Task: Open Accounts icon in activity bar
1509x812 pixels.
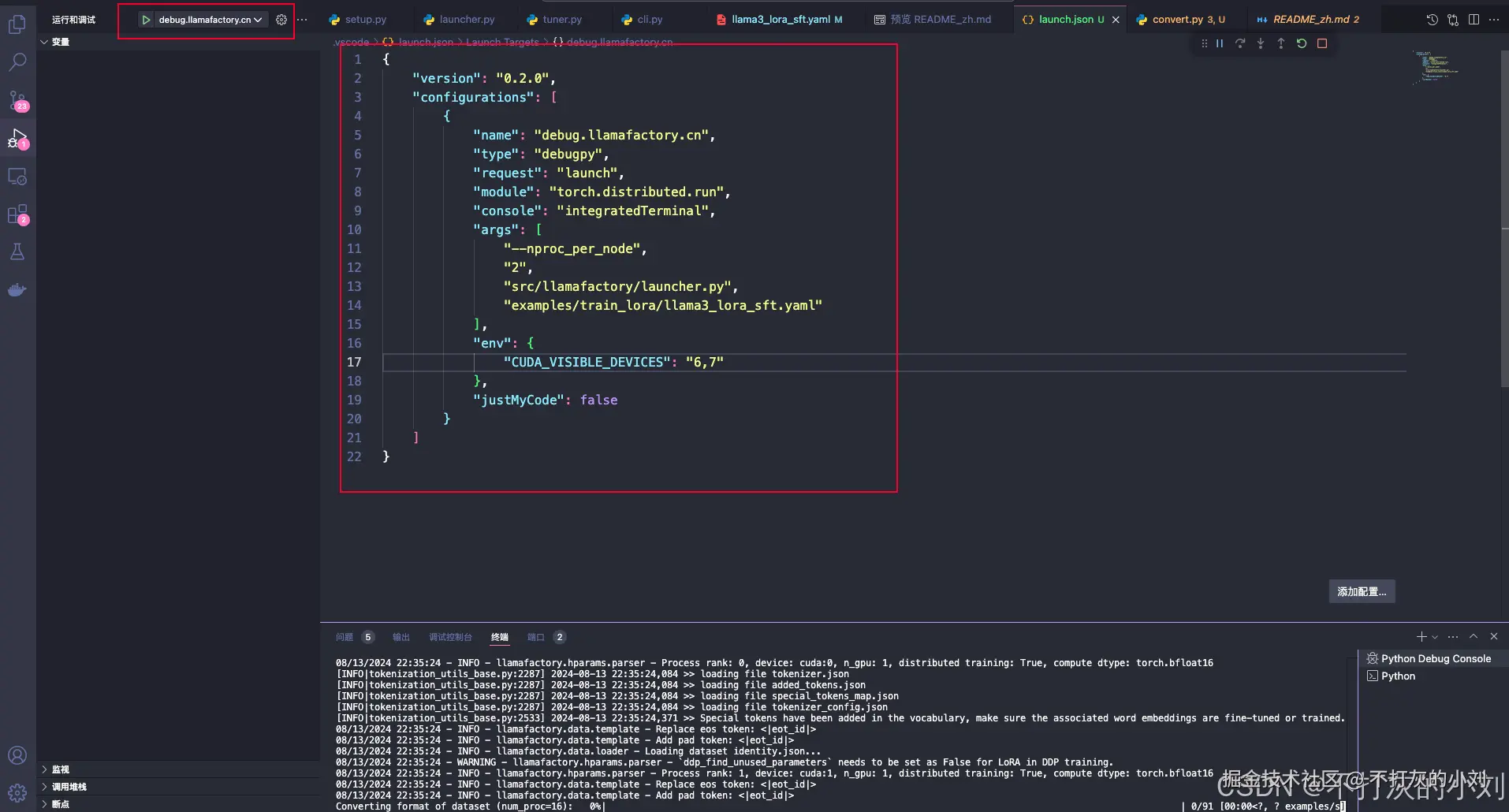Action: click(17, 755)
